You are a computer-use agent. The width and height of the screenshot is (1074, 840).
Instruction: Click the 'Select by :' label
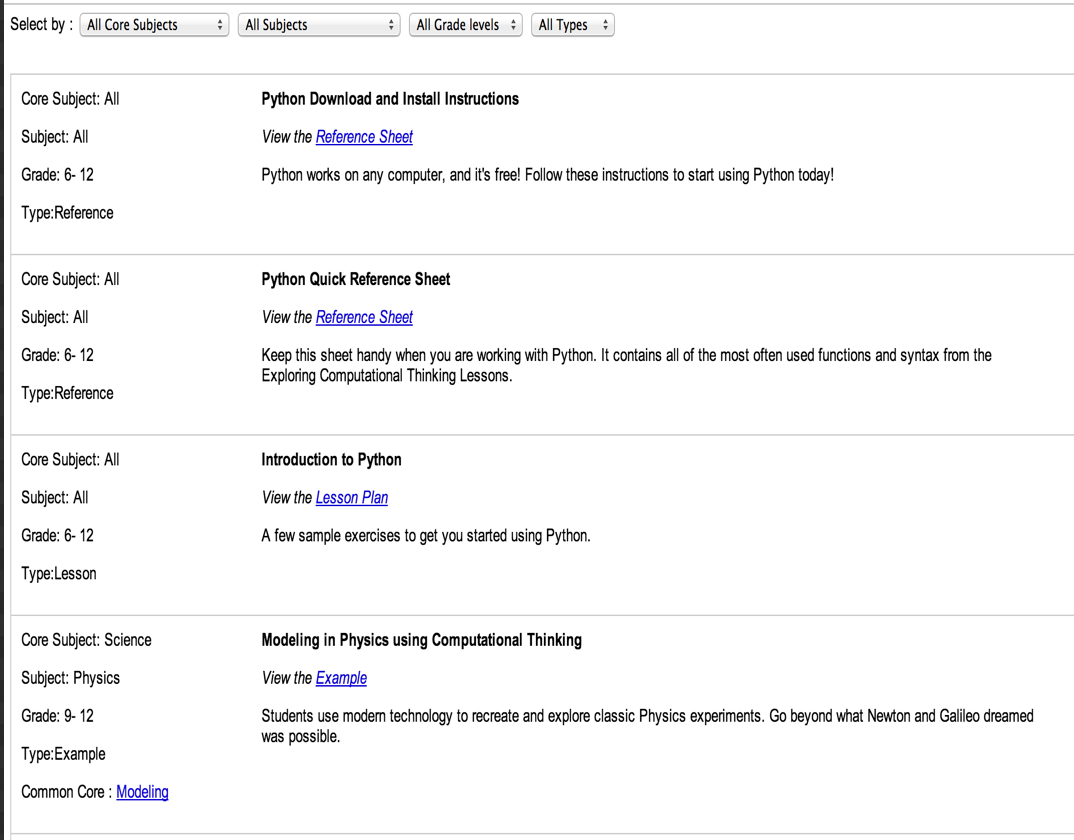coord(42,25)
